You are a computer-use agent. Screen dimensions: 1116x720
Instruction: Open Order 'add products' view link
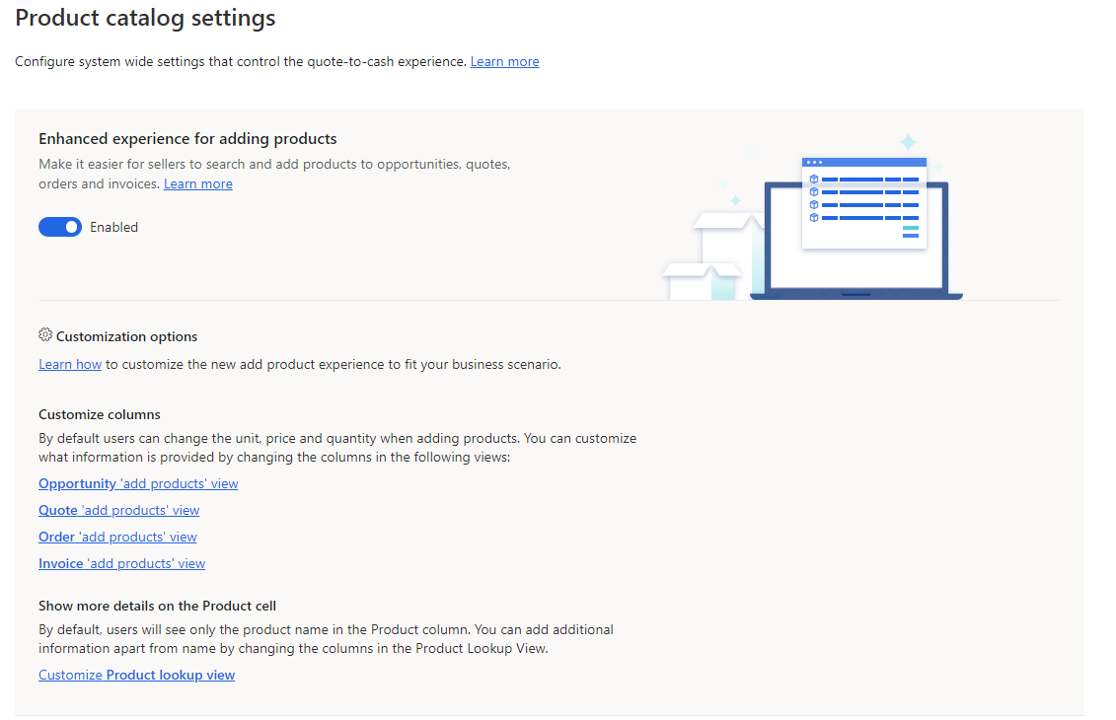pyautogui.click(x=117, y=537)
